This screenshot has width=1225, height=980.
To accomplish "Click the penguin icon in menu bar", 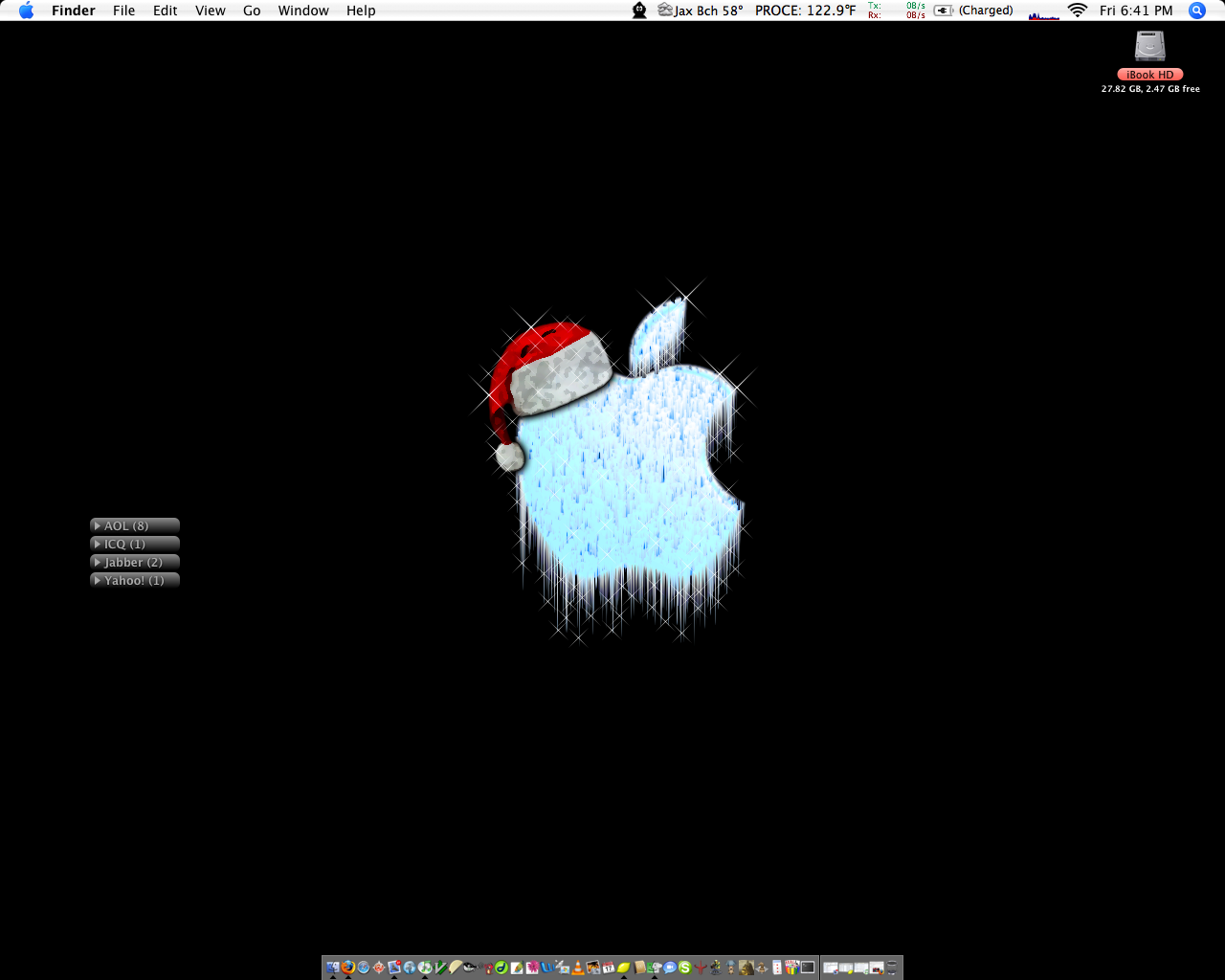I will click(x=639, y=11).
